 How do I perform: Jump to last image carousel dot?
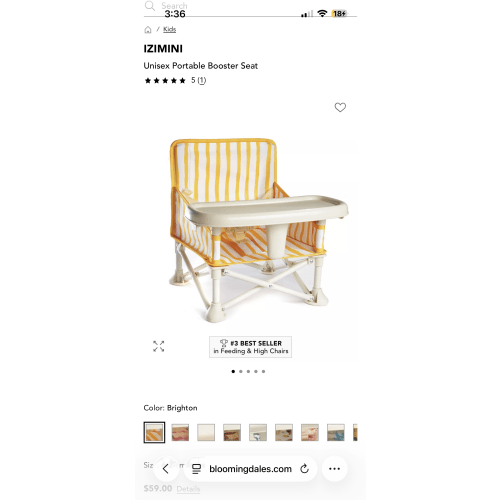pyautogui.click(x=263, y=371)
